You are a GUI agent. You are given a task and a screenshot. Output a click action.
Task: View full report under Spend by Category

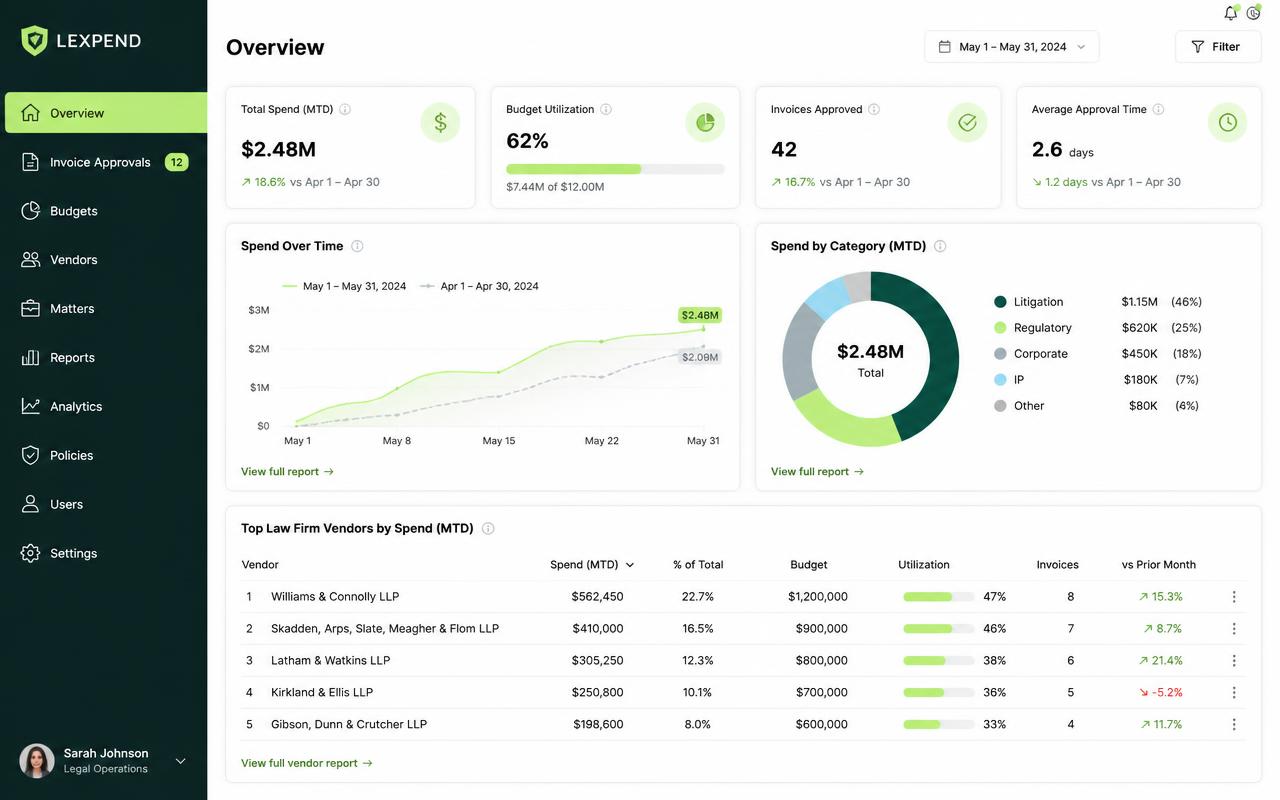click(817, 471)
